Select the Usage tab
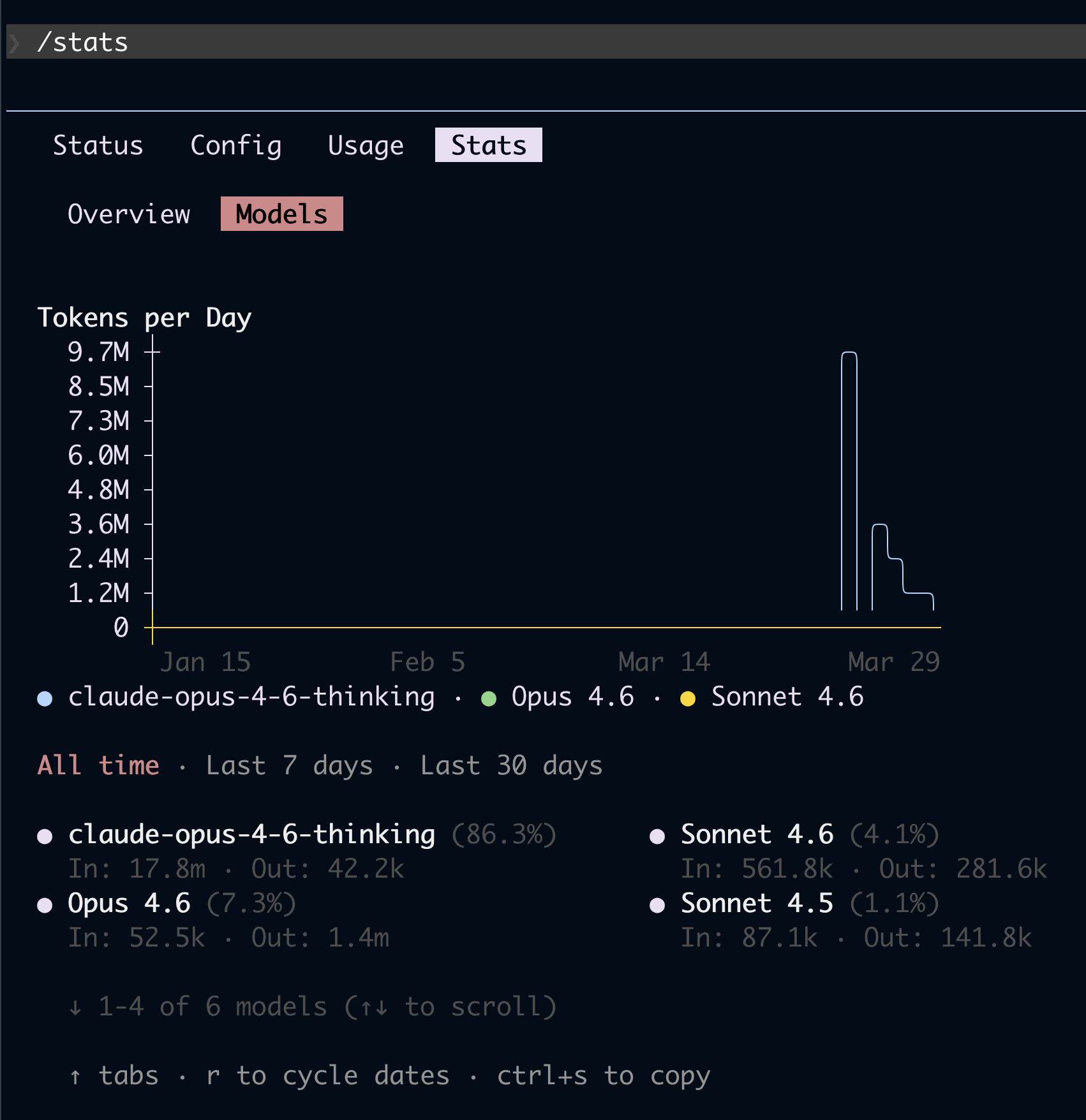Image resolution: width=1086 pixels, height=1120 pixels. click(366, 145)
